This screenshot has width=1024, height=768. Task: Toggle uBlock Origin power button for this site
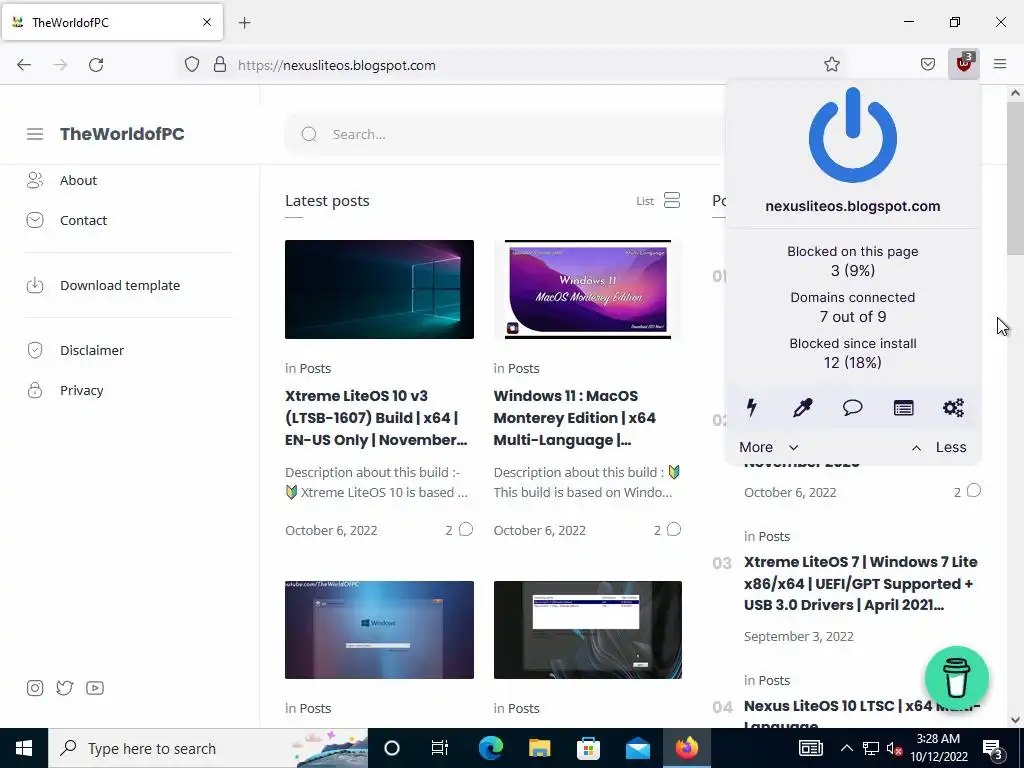pos(852,135)
